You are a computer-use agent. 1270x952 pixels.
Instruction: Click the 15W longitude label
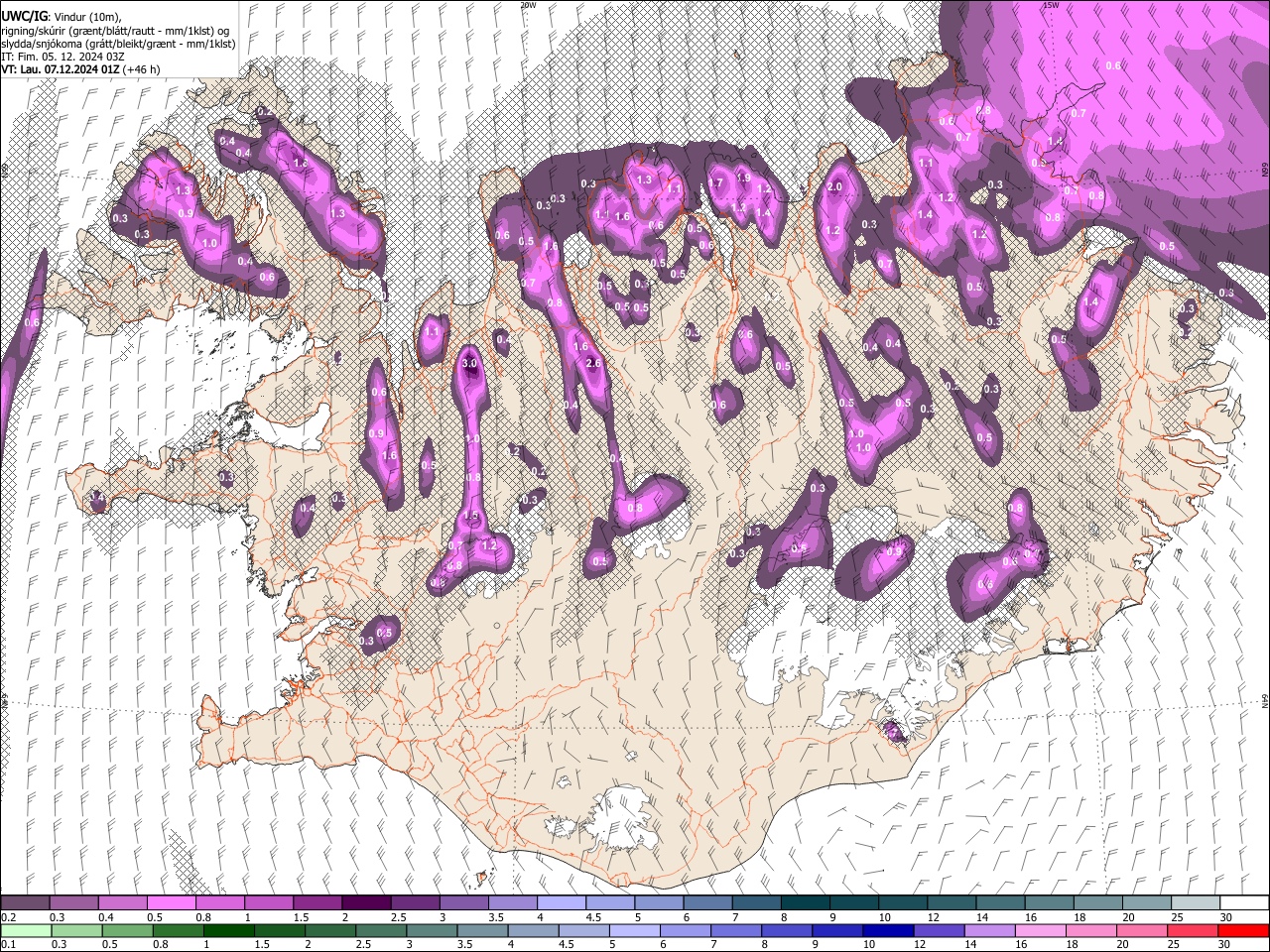[x=1051, y=5]
